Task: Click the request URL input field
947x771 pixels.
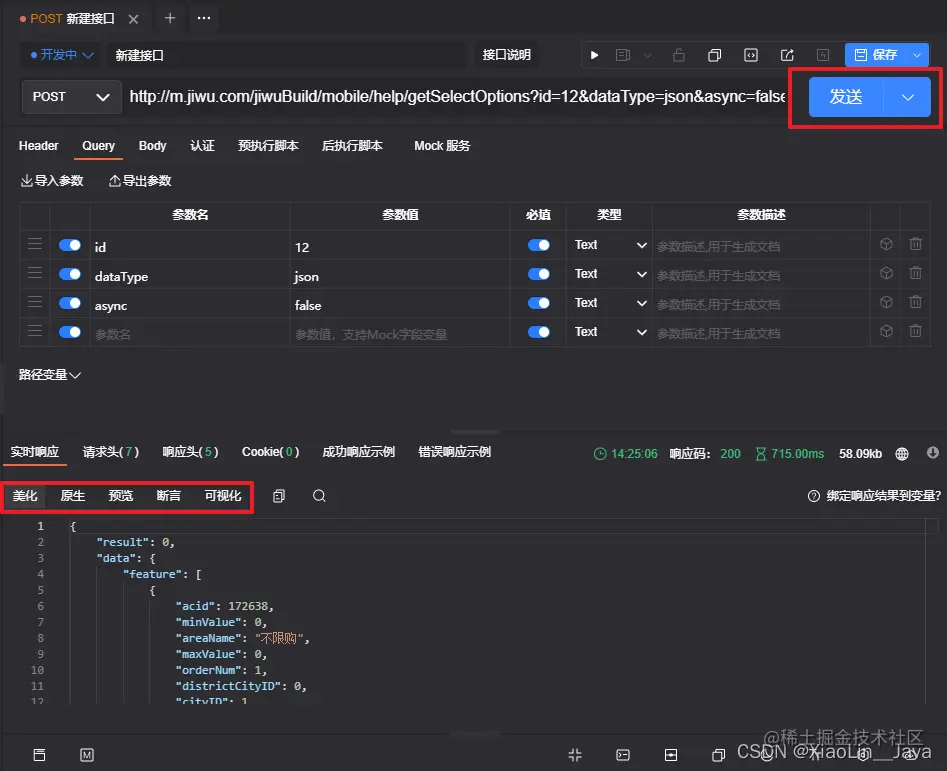Action: [x=457, y=97]
